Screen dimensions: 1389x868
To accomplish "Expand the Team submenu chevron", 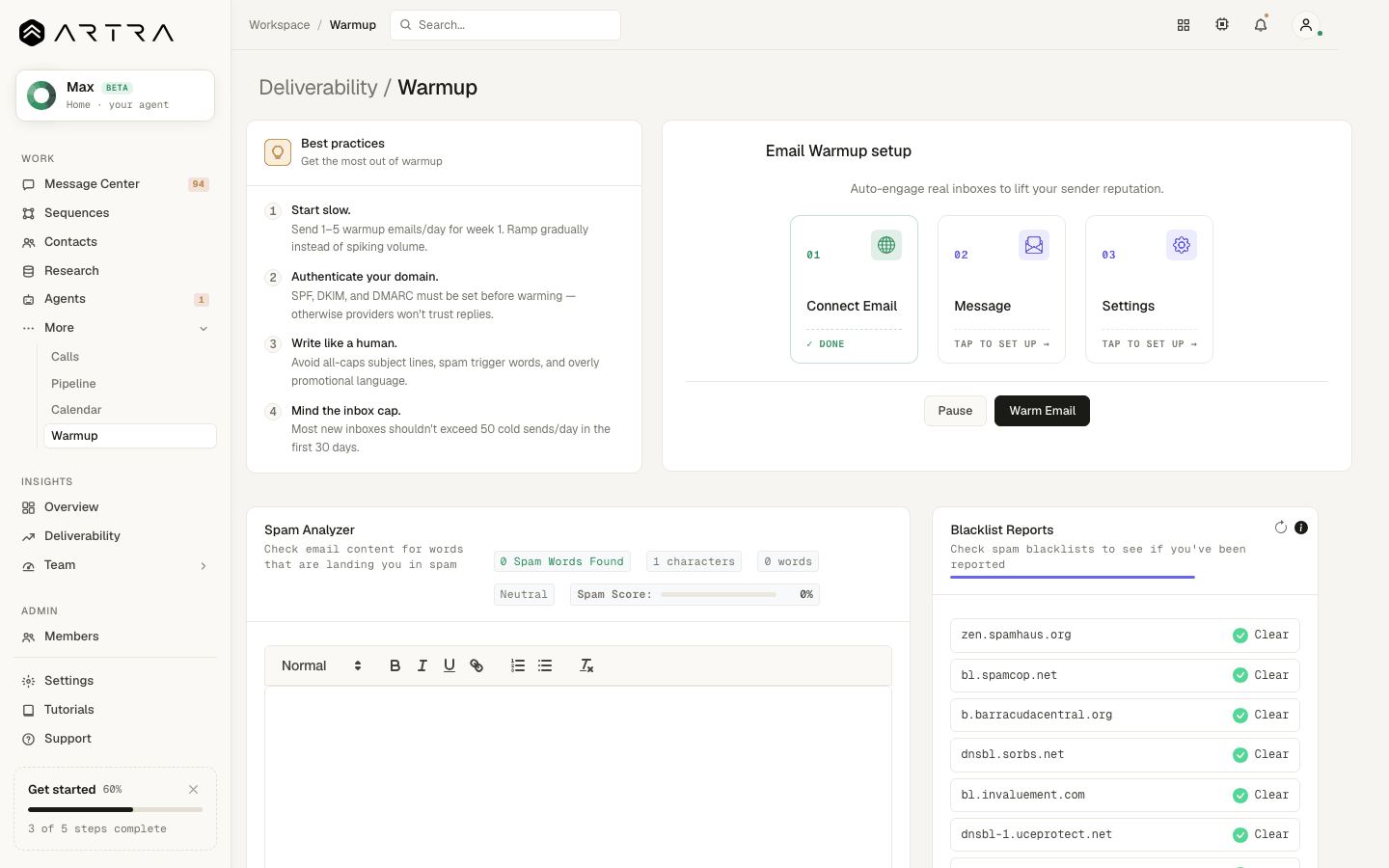I will pos(204,566).
